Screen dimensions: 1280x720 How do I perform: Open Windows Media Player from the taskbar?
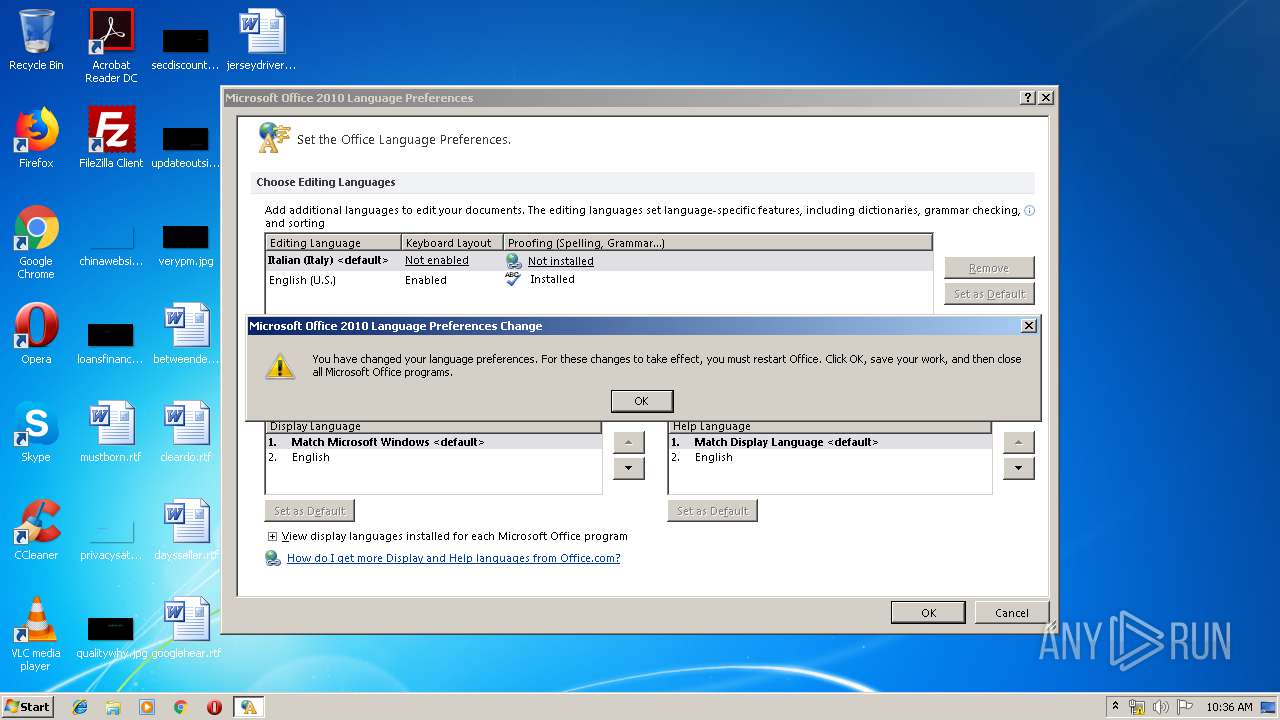click(147, 707)
